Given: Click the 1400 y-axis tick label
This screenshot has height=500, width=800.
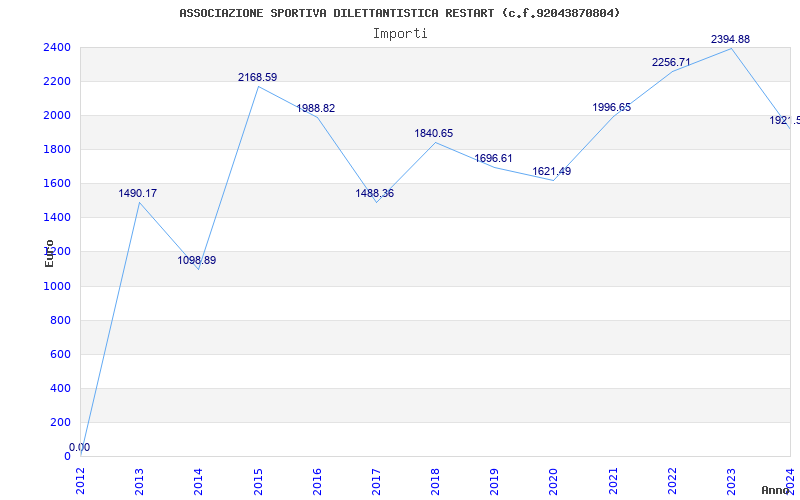Looking at the screenshot, I should point(58,218).
